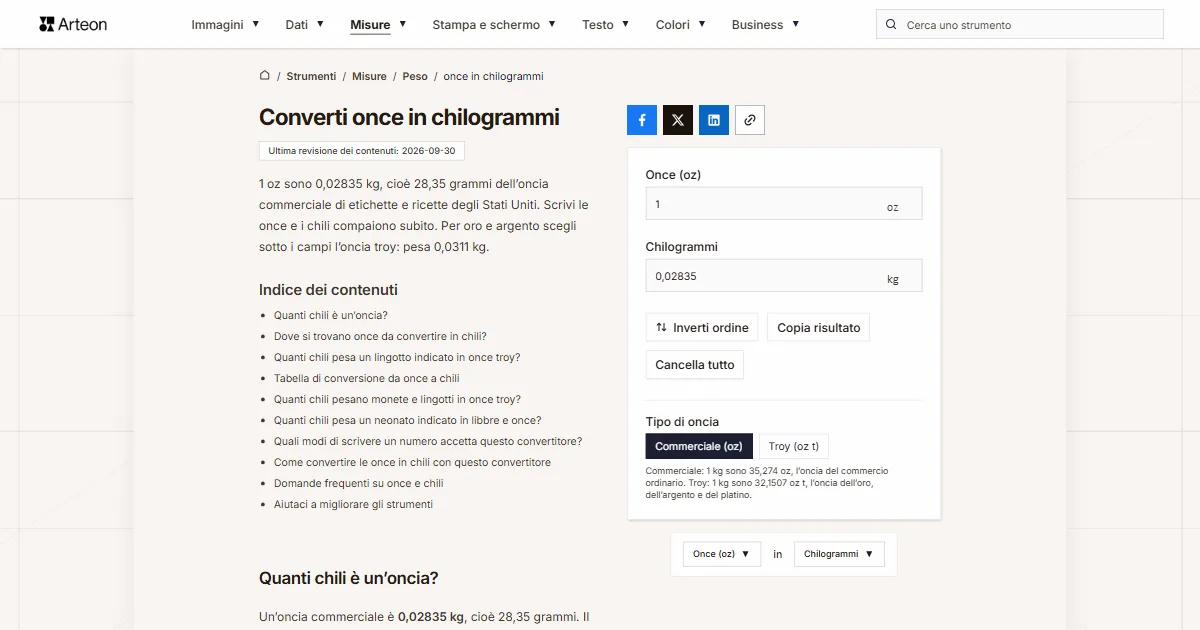The image size is (1200, 630).
Task: Jump to 'Aiutaci a migliorare gli strumenti'
Action: [x=354, y=504]
